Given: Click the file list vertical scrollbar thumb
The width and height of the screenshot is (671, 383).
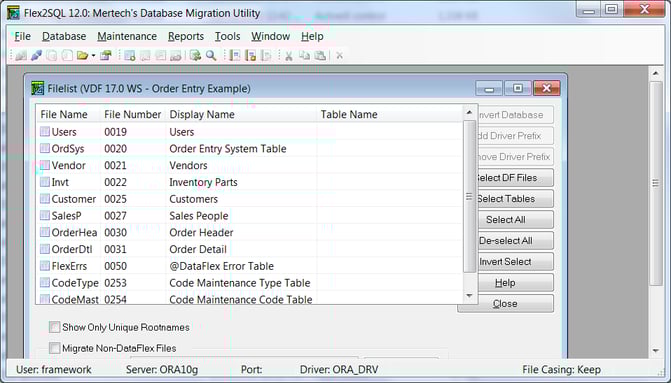Looking at the screenshot, I should [469, 196].
